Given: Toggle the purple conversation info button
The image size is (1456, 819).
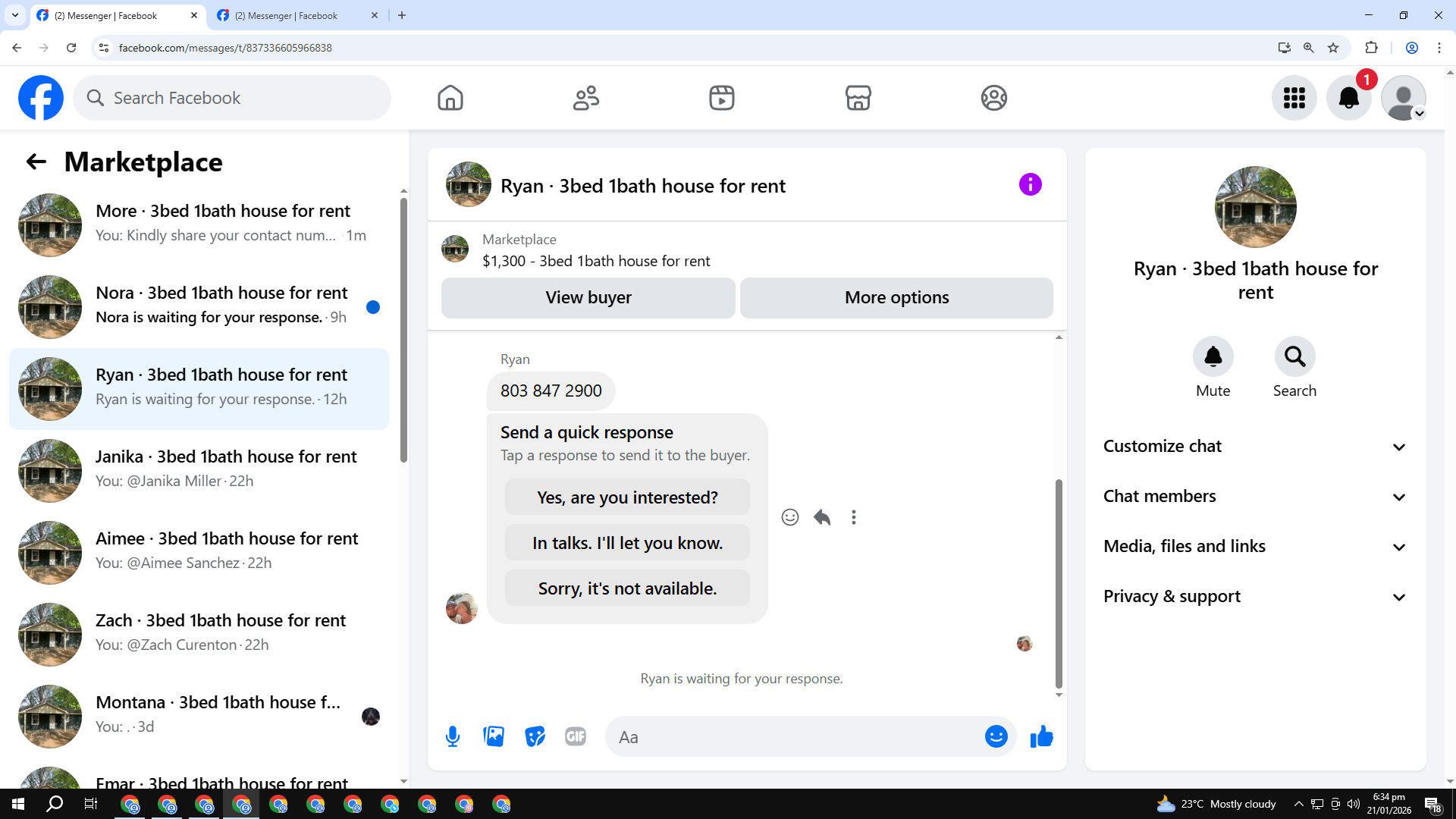Looking at the screenshot, I should pos(1030,184).
